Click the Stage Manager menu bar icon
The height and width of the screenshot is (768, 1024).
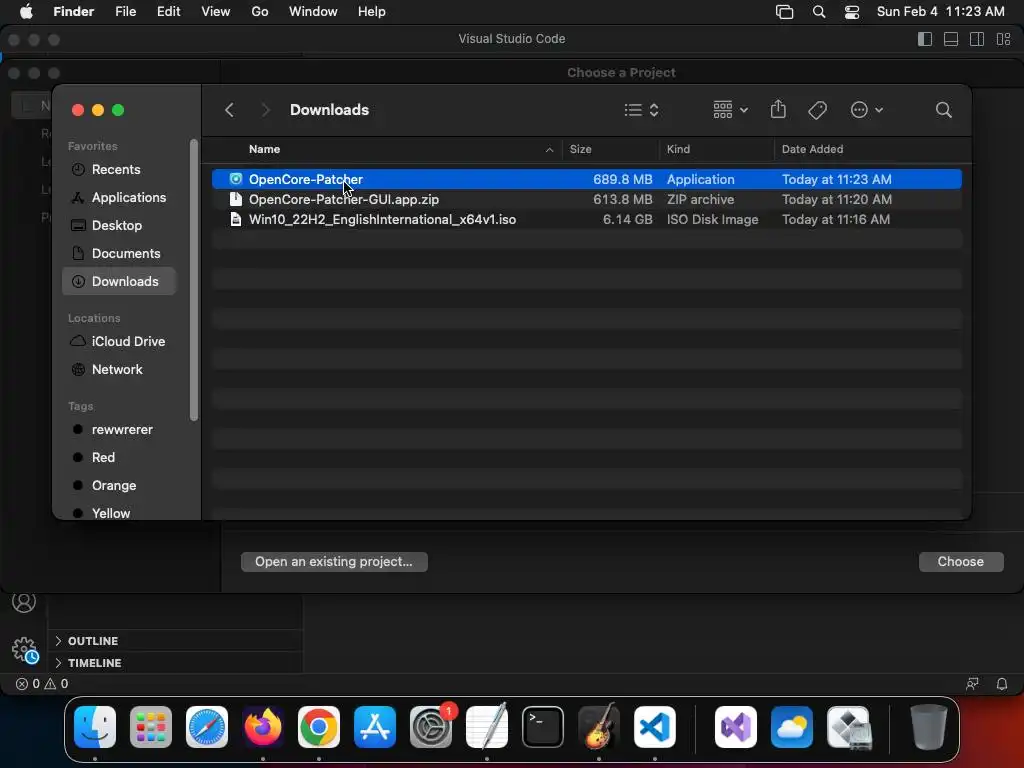pyautogui.click(x=784, y=12)
